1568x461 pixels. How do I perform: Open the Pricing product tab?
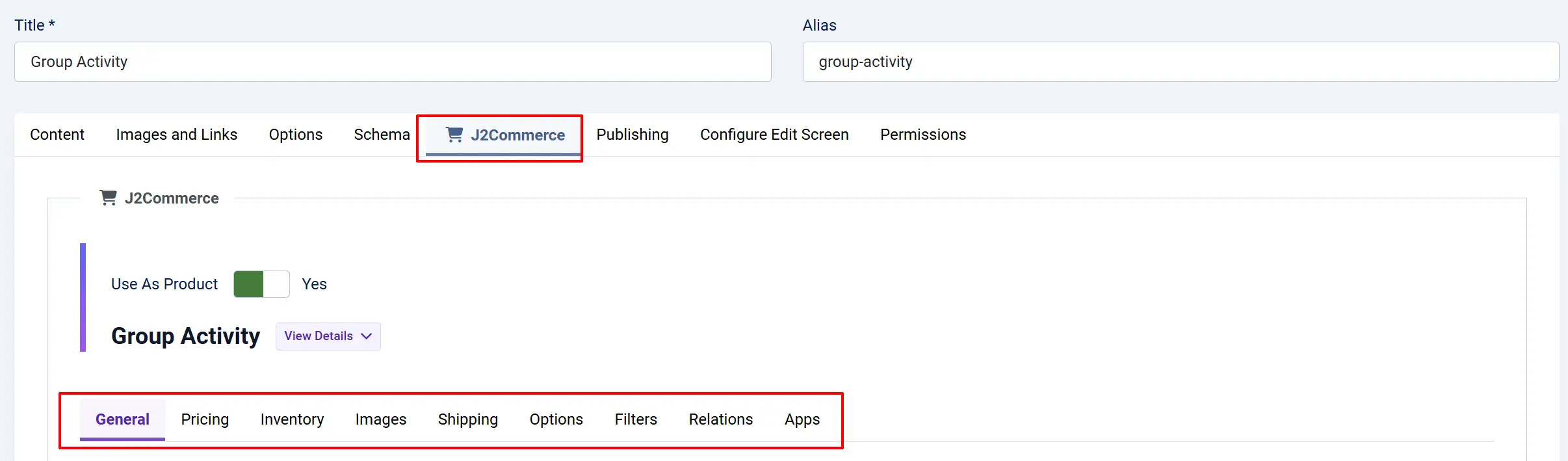(205, 419)
